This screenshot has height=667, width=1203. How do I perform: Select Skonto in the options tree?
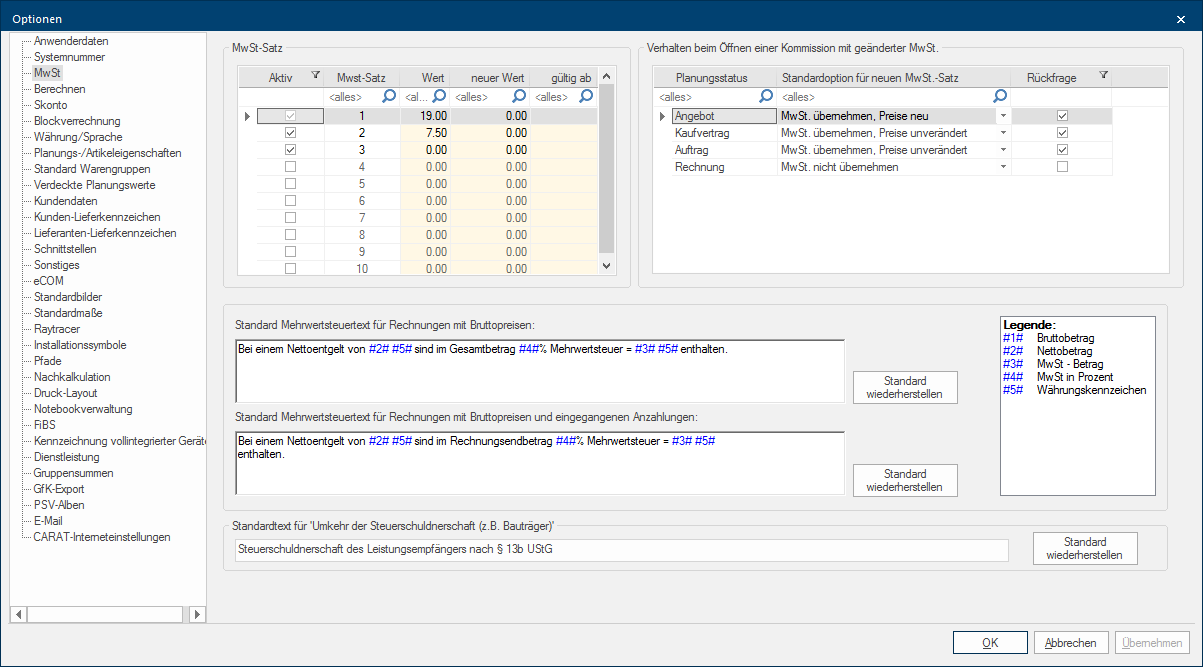(50, 105)
